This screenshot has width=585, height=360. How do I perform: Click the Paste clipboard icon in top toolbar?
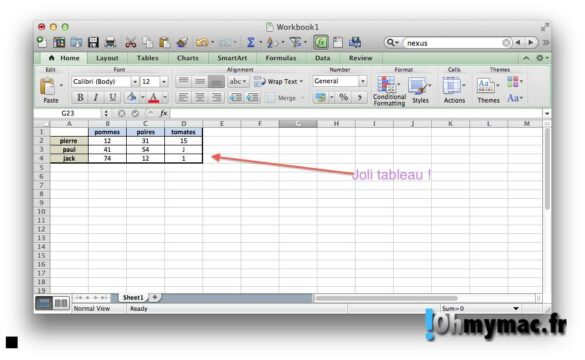coord(164,43)
